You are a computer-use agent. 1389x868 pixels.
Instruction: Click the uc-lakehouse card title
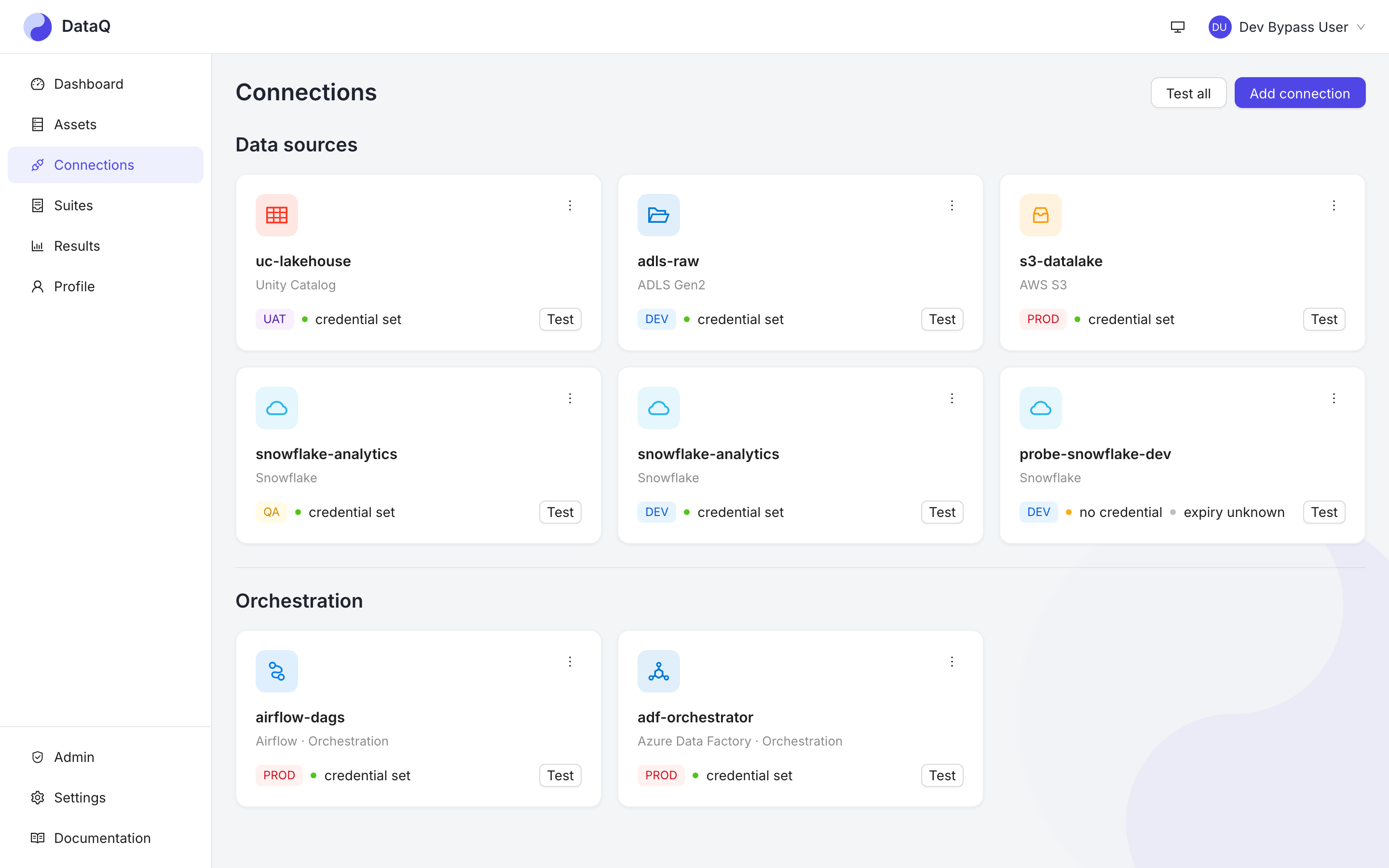pos(303,261)
